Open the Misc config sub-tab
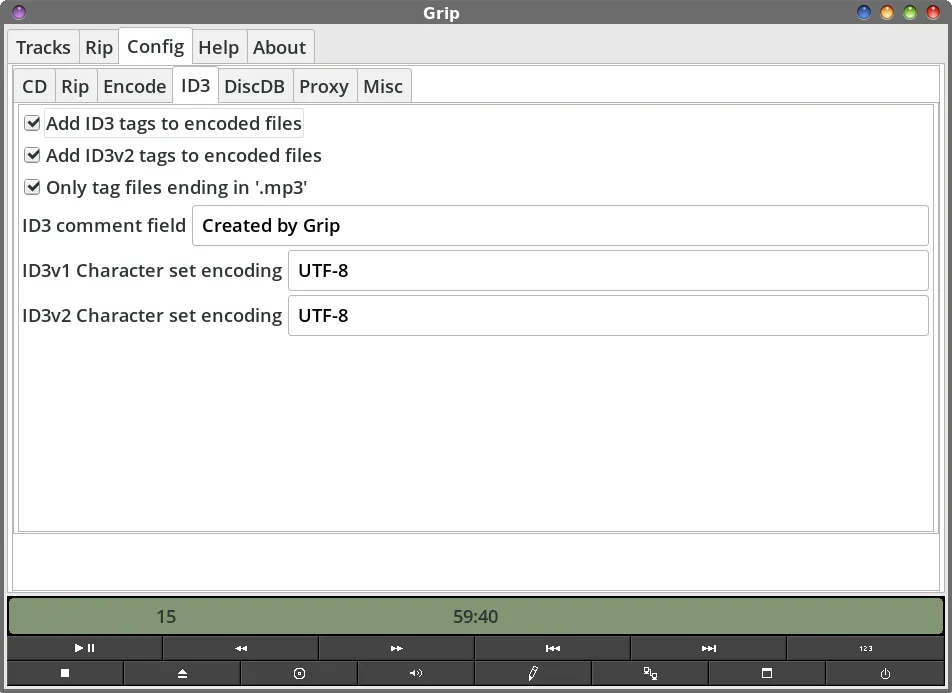 (x=383, y=86)
